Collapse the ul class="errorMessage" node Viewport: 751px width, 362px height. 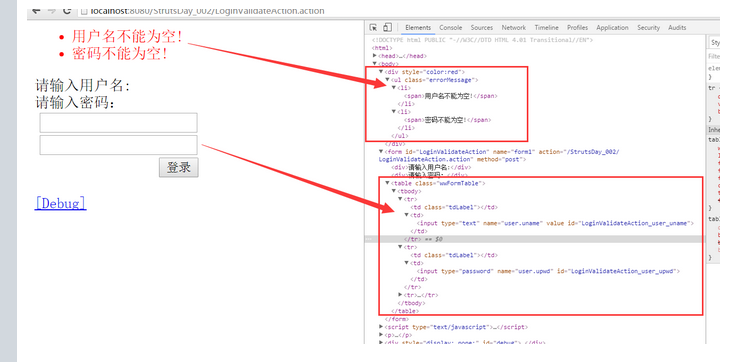click(387, 80)
